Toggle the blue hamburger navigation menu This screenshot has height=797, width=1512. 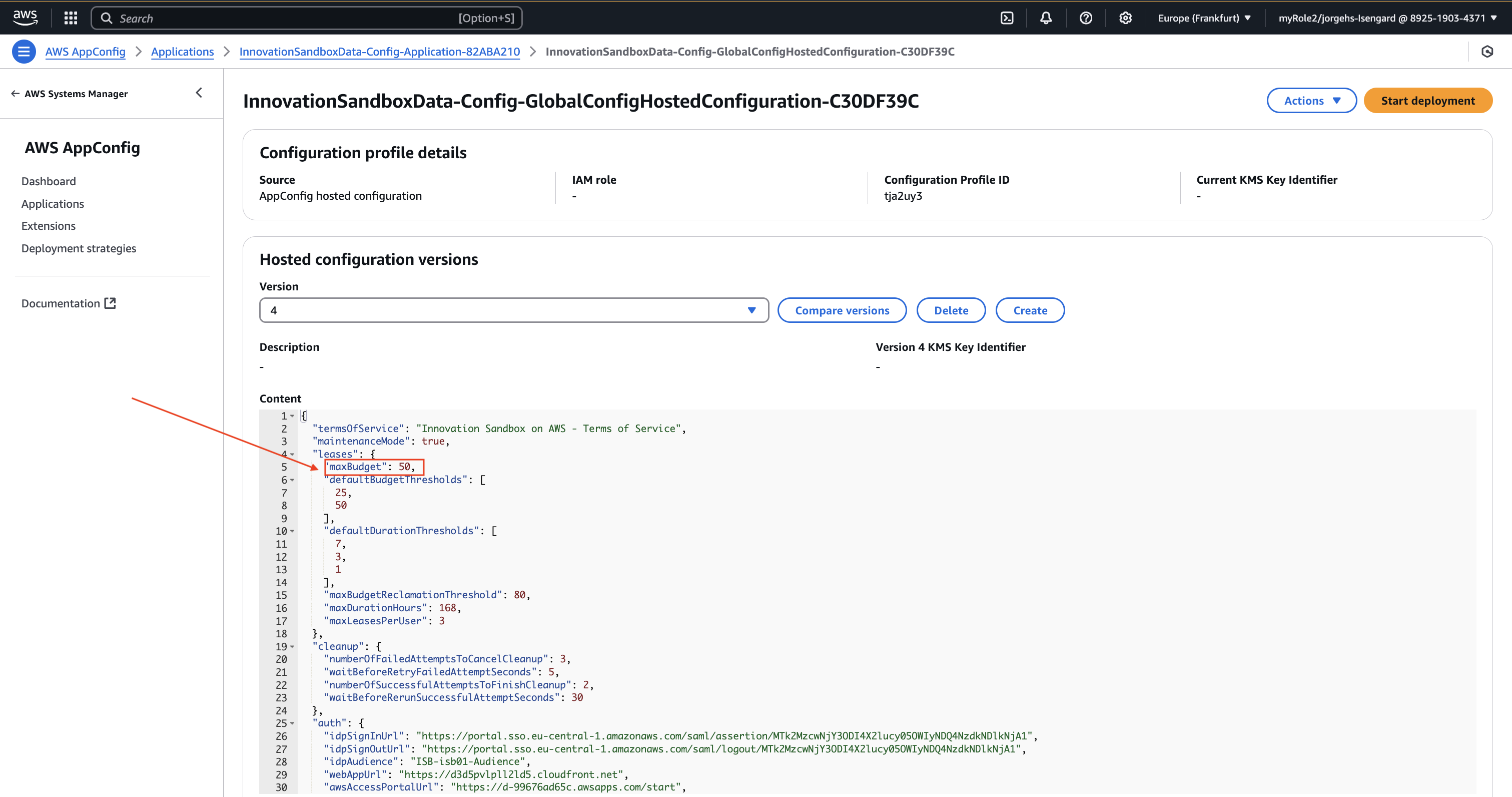24,52
